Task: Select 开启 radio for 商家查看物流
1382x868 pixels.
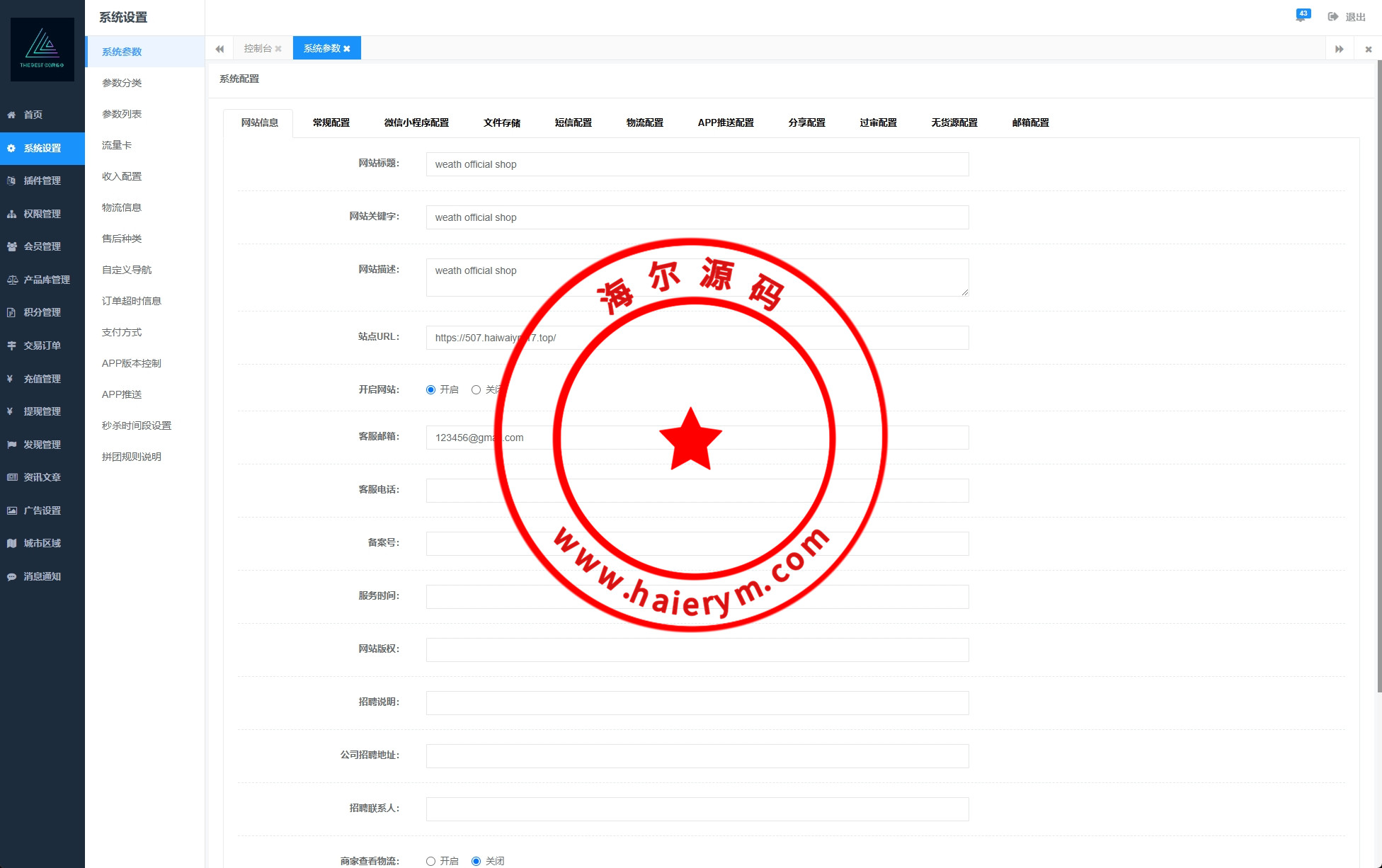Action: click(430, 861)
